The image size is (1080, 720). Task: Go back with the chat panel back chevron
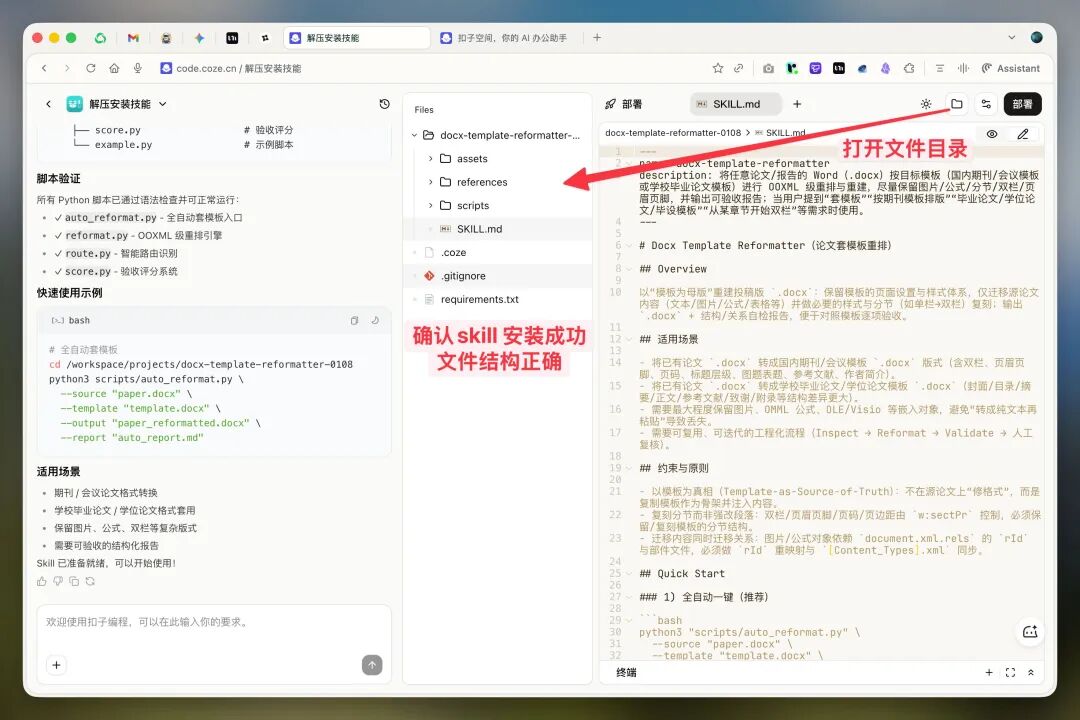pos(48,104)
